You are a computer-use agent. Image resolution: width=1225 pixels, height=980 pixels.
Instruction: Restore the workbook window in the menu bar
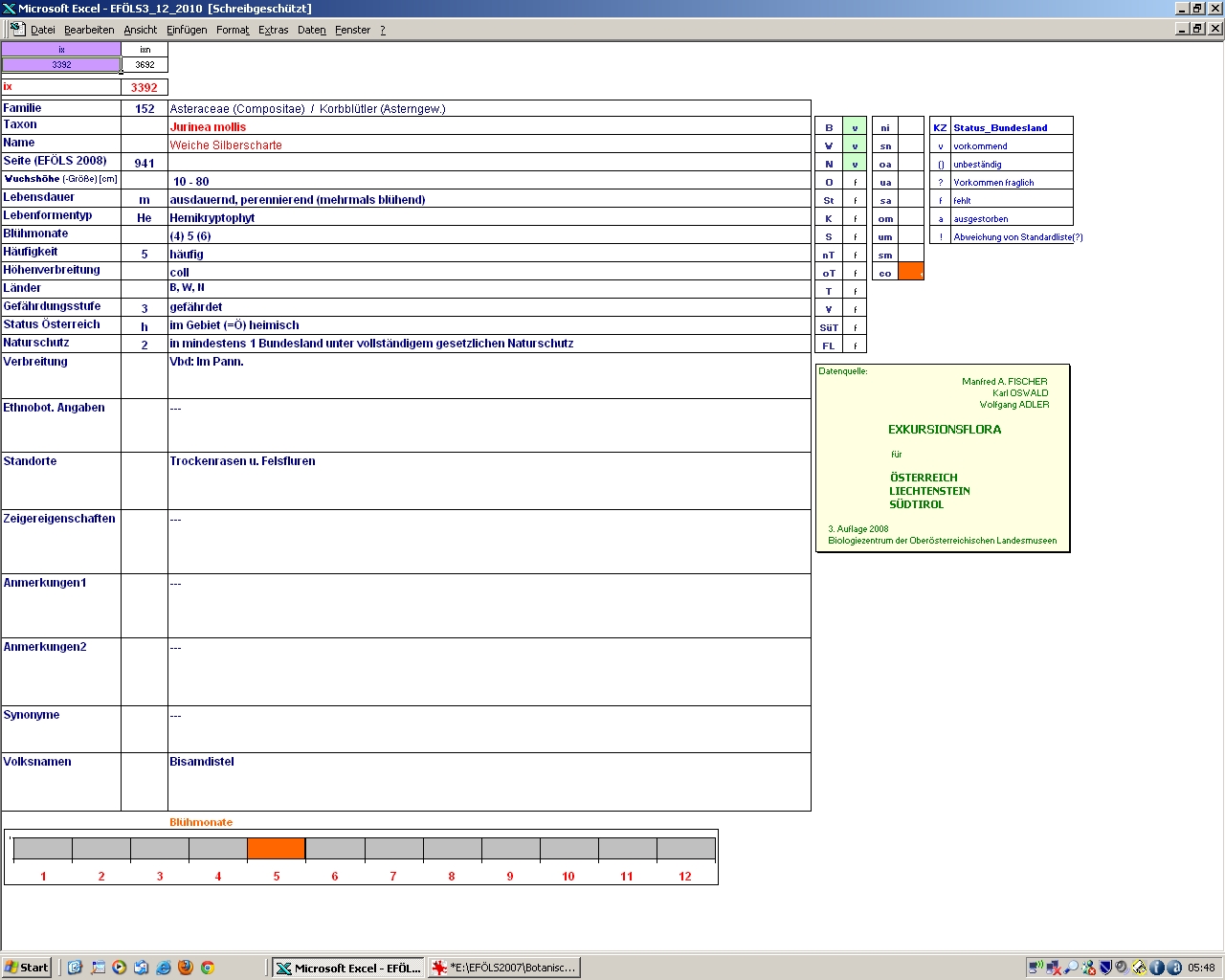(x=1197, y=29)
